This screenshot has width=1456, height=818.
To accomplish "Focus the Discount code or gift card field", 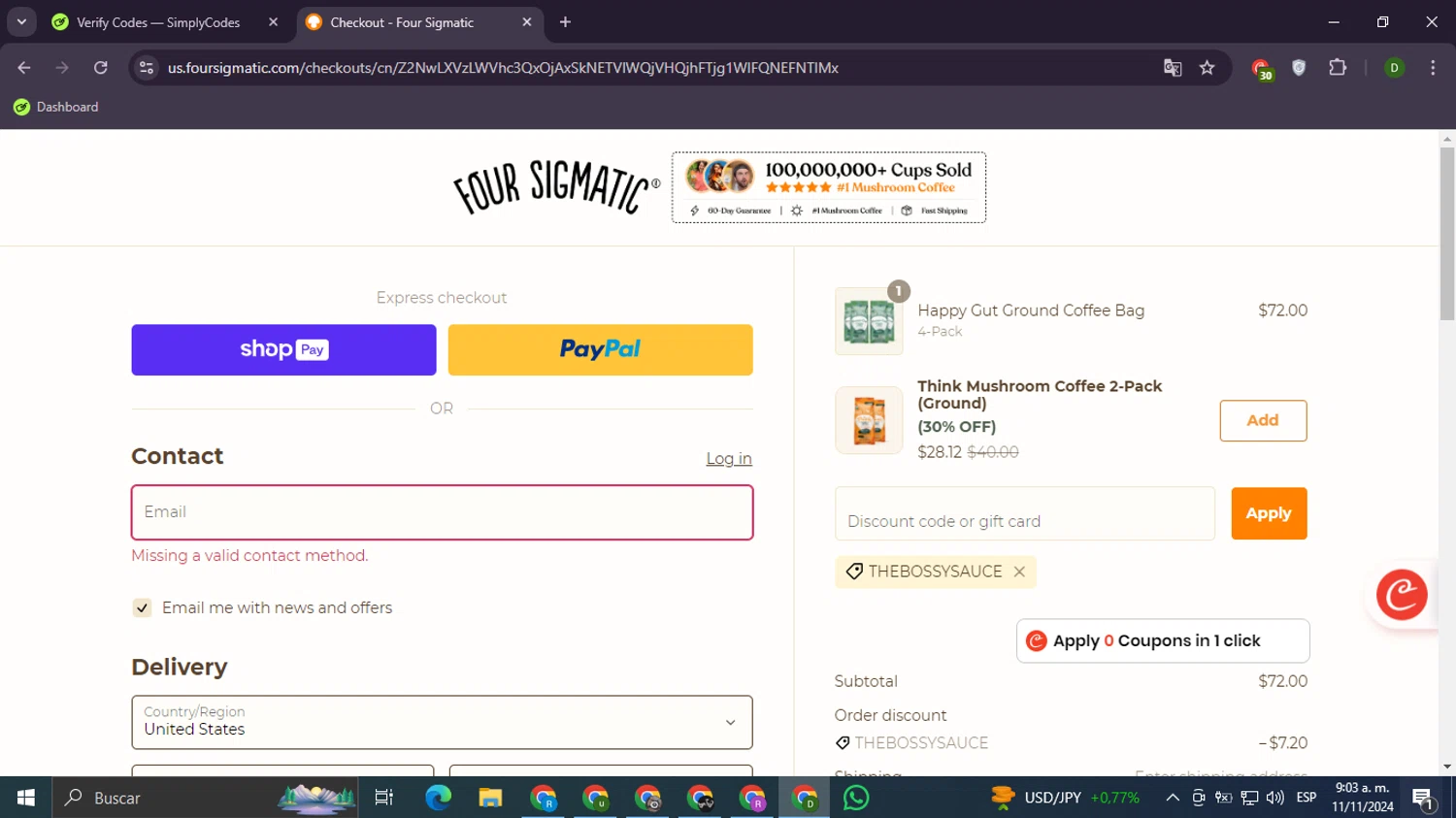I will tap(1025, 513).
